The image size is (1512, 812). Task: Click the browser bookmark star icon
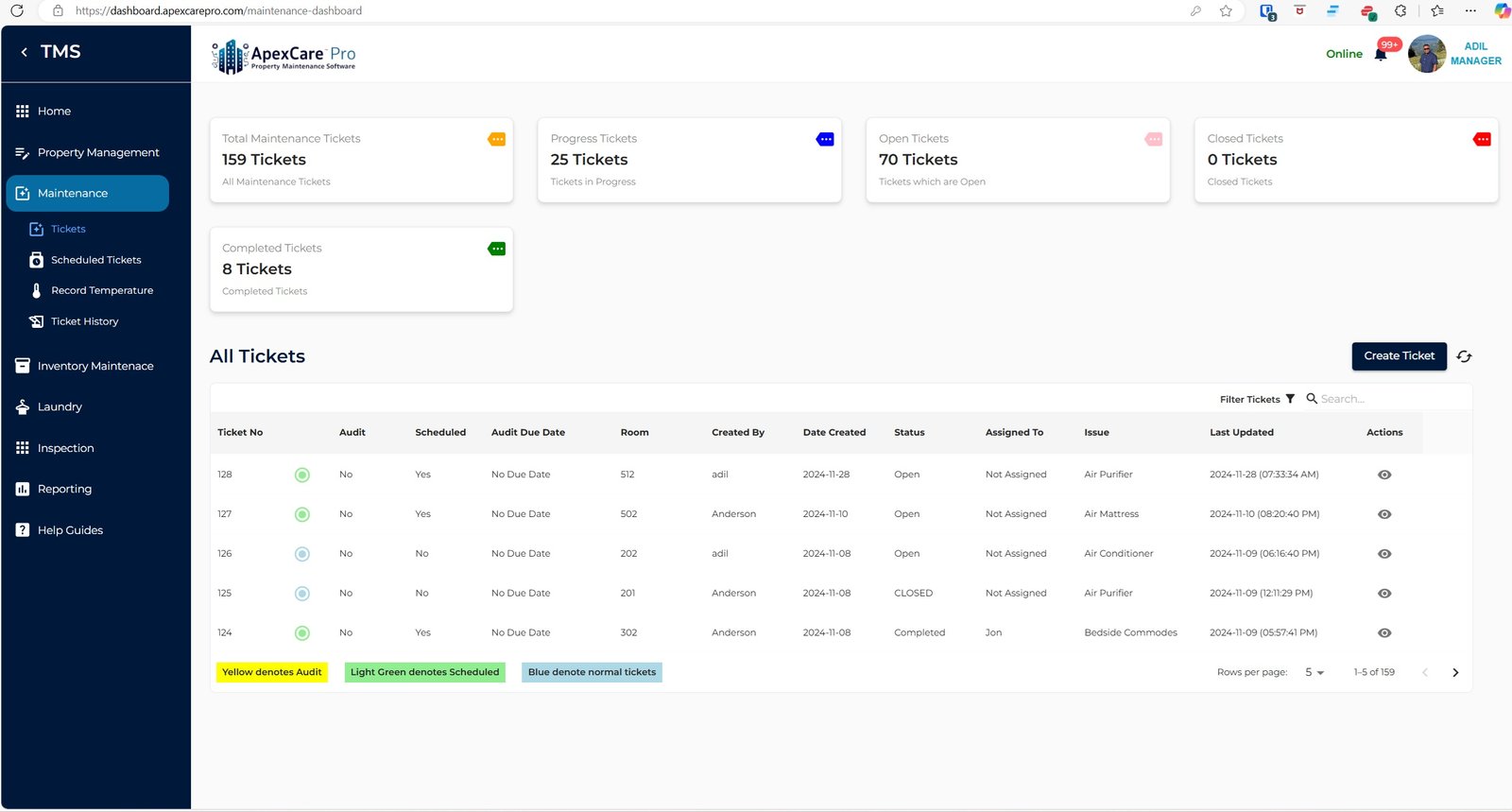click(1226, 10)
